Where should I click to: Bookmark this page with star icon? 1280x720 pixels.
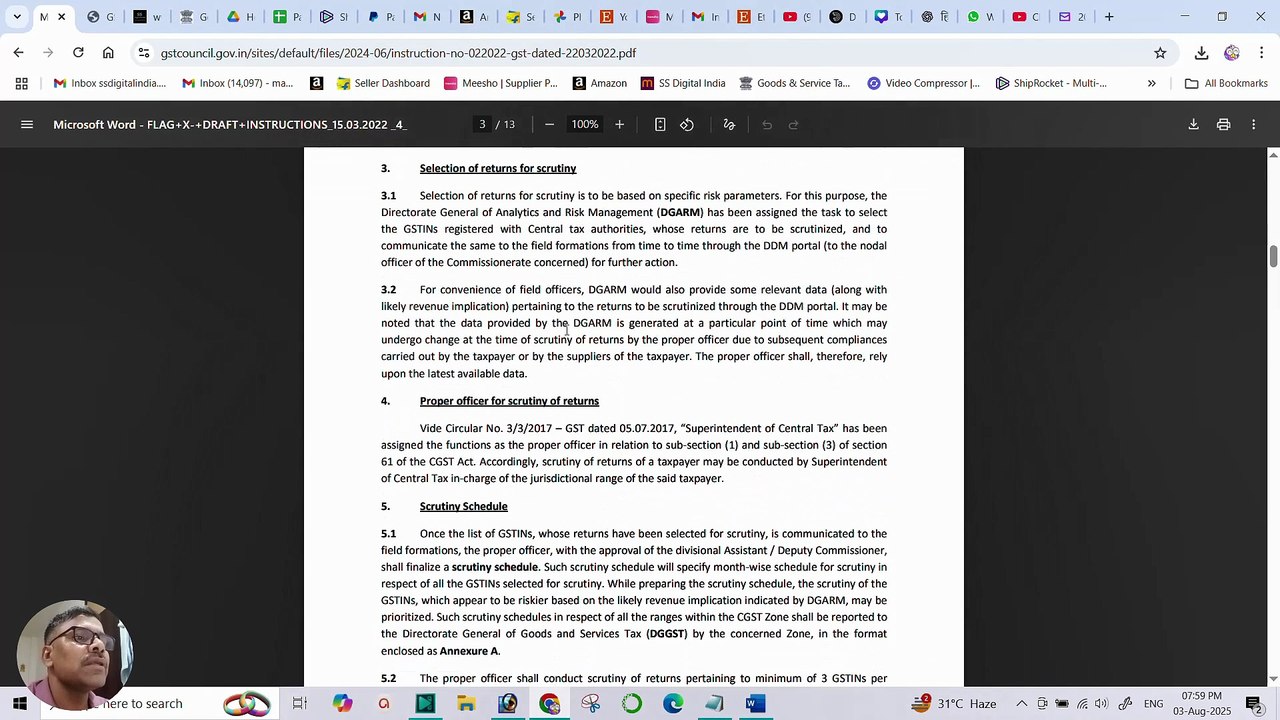(x=1160, y=53)
